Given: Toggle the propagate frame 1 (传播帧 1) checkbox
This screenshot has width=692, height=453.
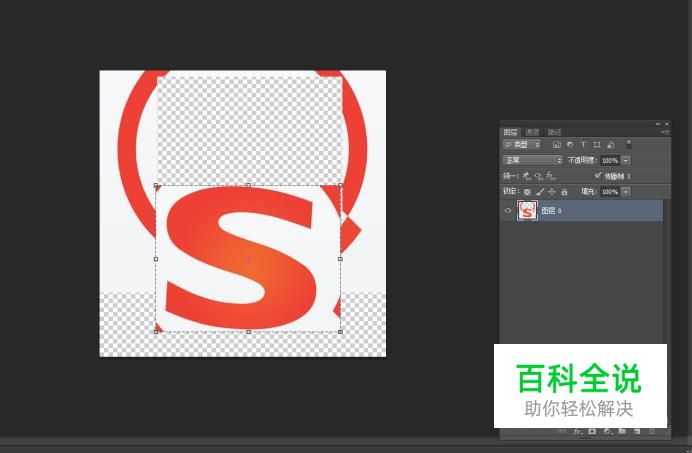Looking at the screenshot, I should click(x=598, y=176).
